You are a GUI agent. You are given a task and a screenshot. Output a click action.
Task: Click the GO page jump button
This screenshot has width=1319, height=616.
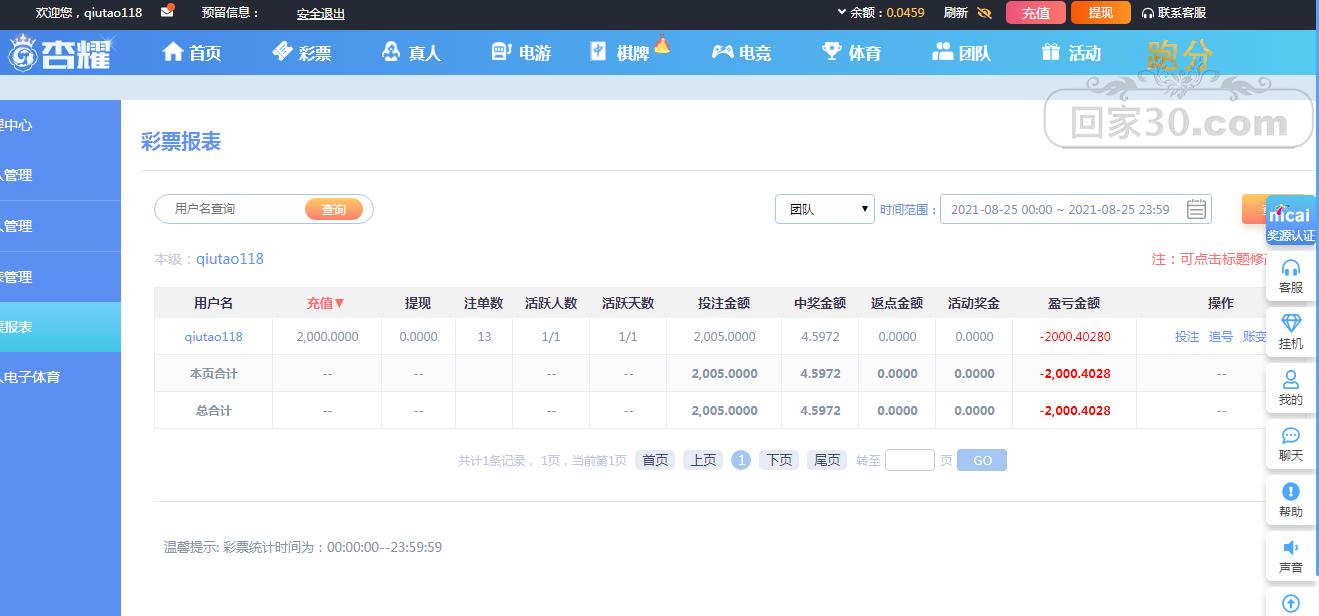point(982,460)
